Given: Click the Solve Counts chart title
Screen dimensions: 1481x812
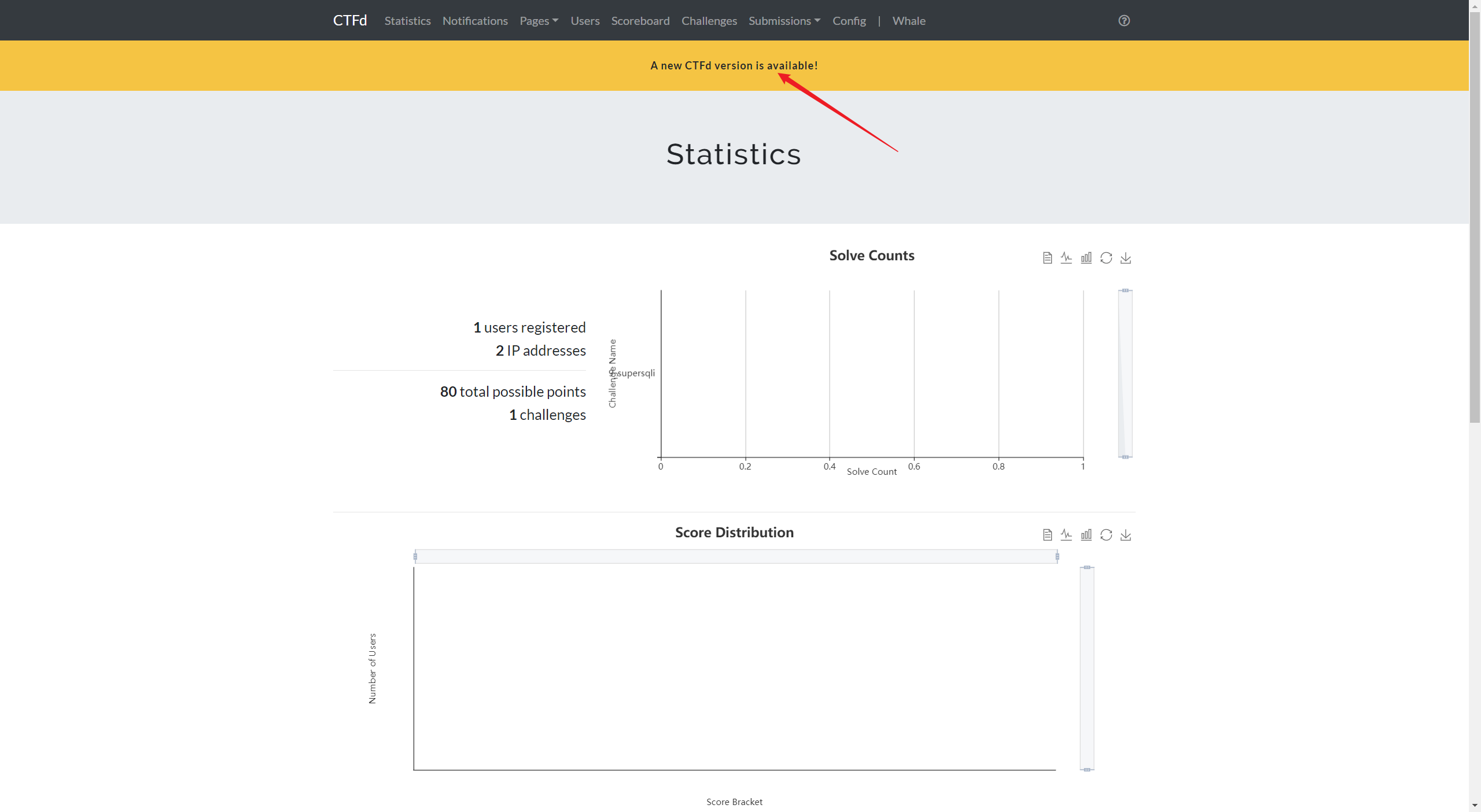Looking at the screenshot, I should (871, 256).
